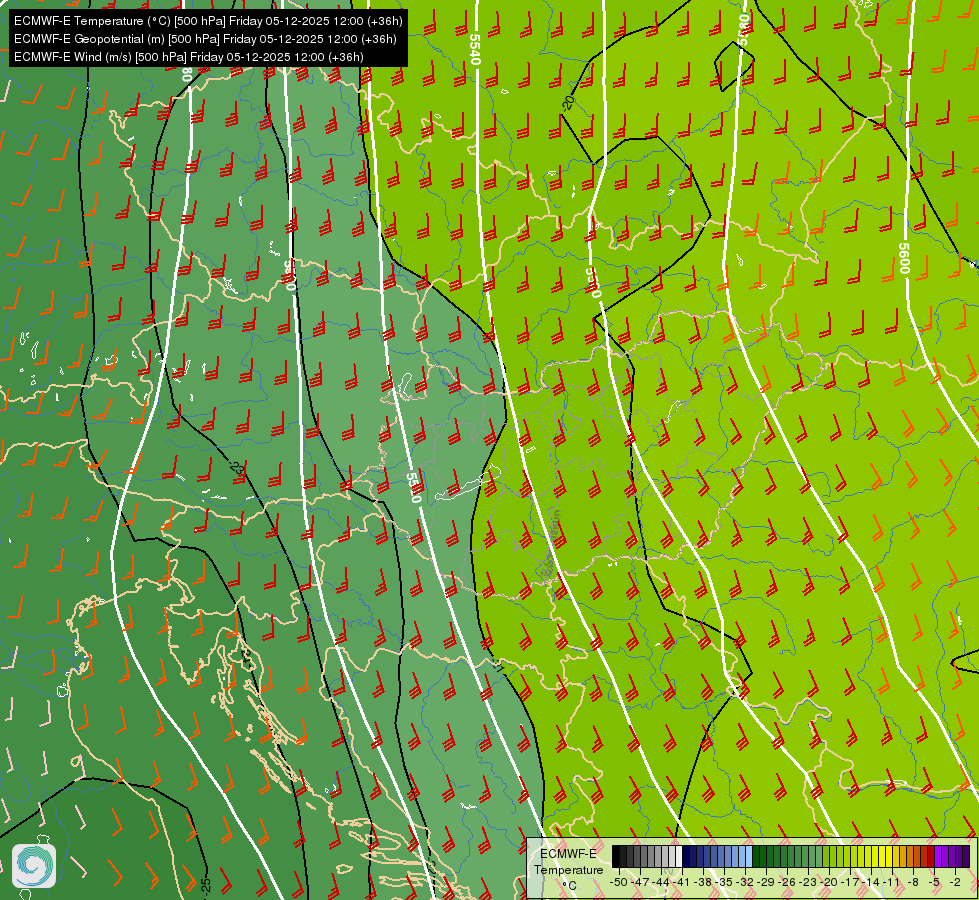Click the -50 tick on the color scale
Viewport: 979px width, 900px height.
tap(619, 882)
